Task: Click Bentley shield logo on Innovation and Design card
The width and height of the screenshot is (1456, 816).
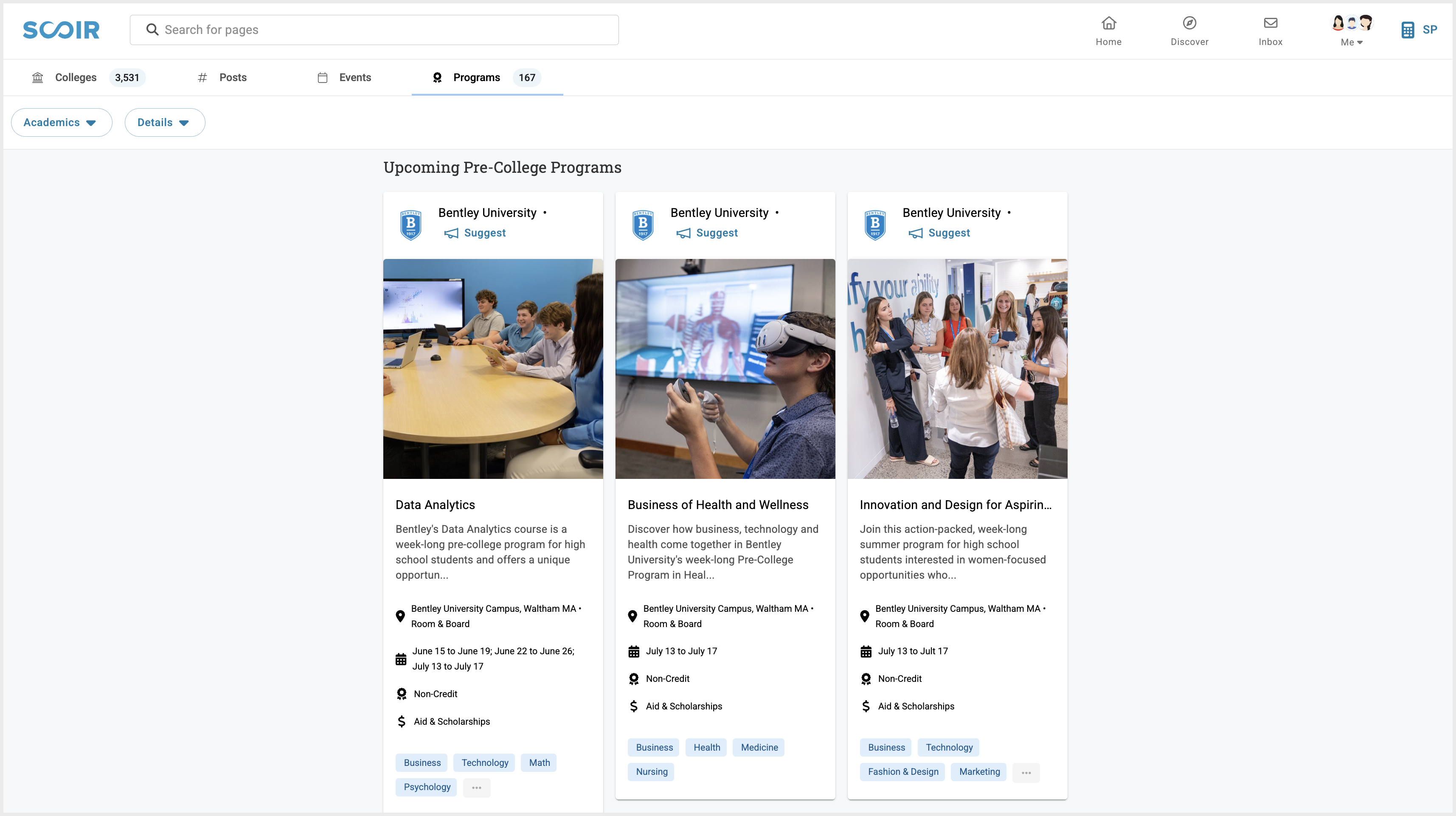Action: coord(875,225)
